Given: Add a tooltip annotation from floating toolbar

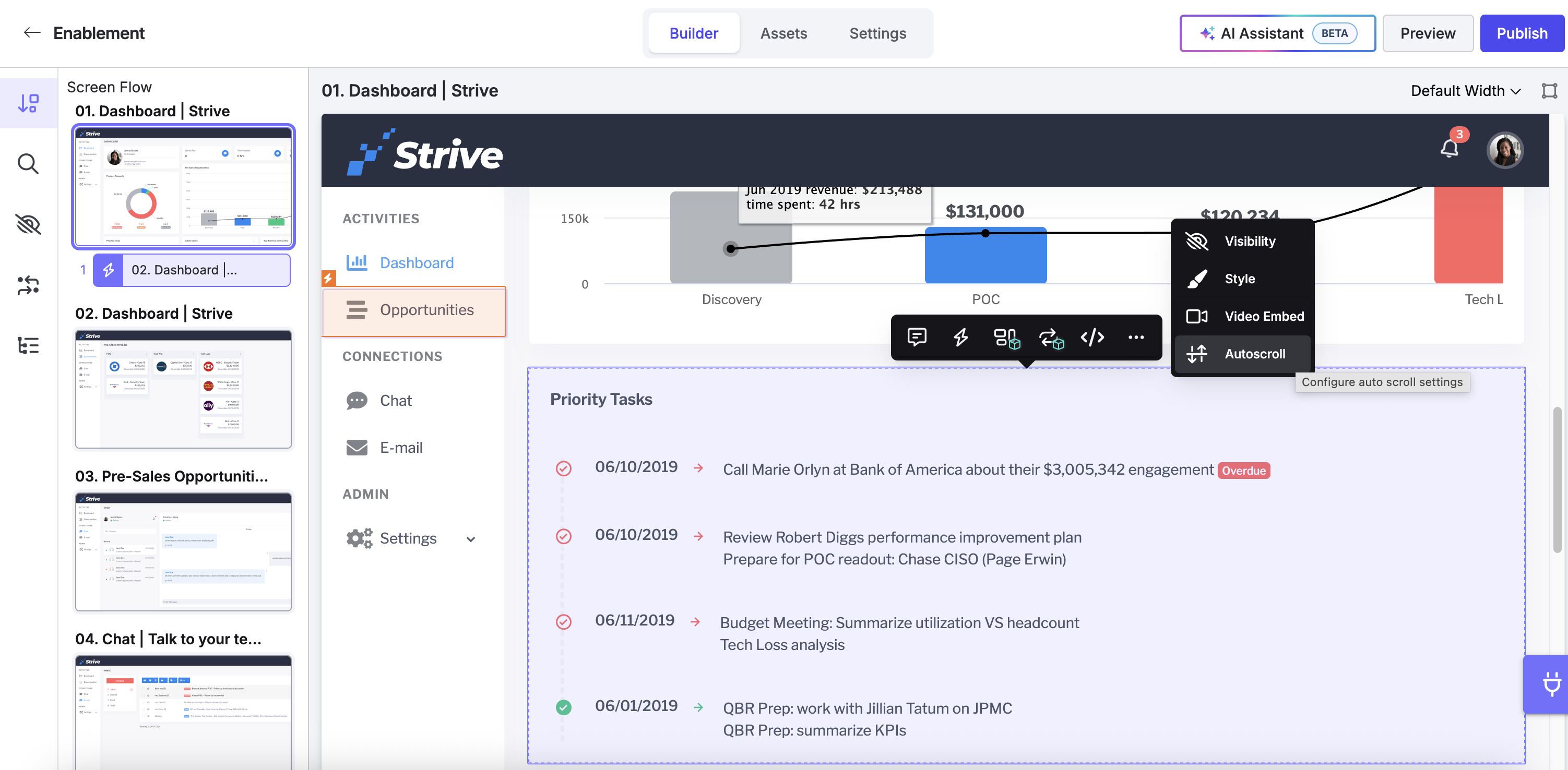Looking at the screenshot, I should pyautogui.click(x=917, y=337).
